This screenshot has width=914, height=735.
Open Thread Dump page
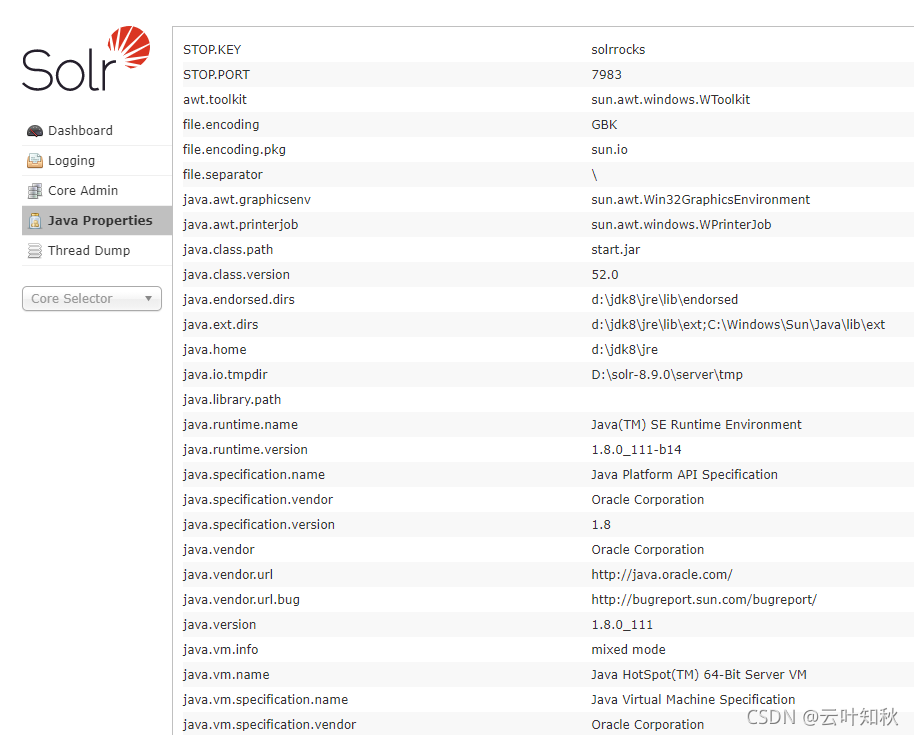(x=97, y=251)
